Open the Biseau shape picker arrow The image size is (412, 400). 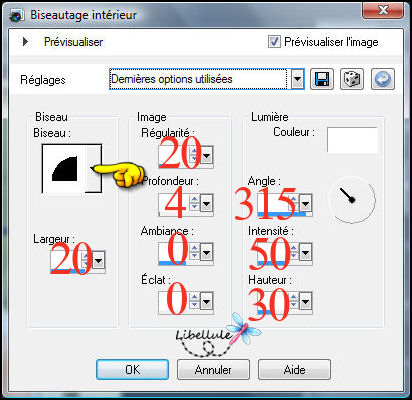click(93, 168)
